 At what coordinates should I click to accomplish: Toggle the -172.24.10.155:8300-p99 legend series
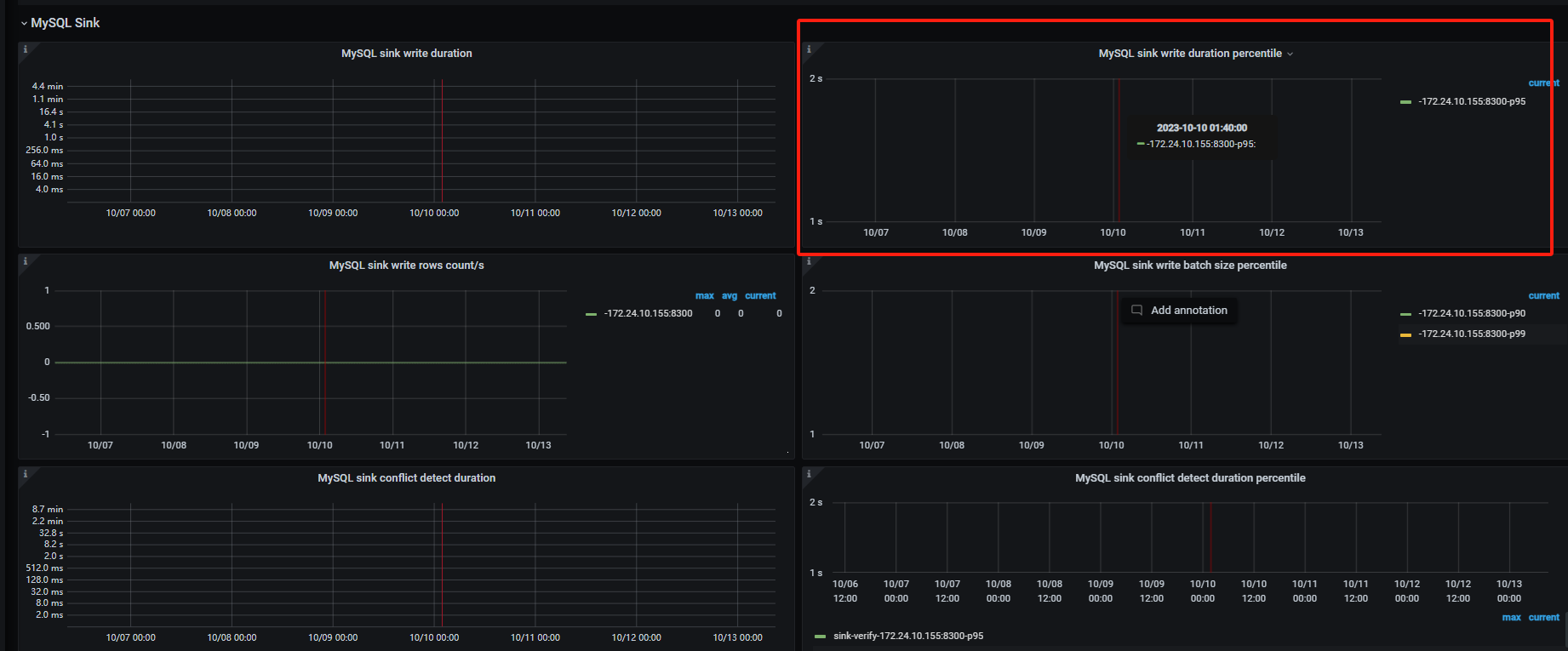coord(1471,334)
